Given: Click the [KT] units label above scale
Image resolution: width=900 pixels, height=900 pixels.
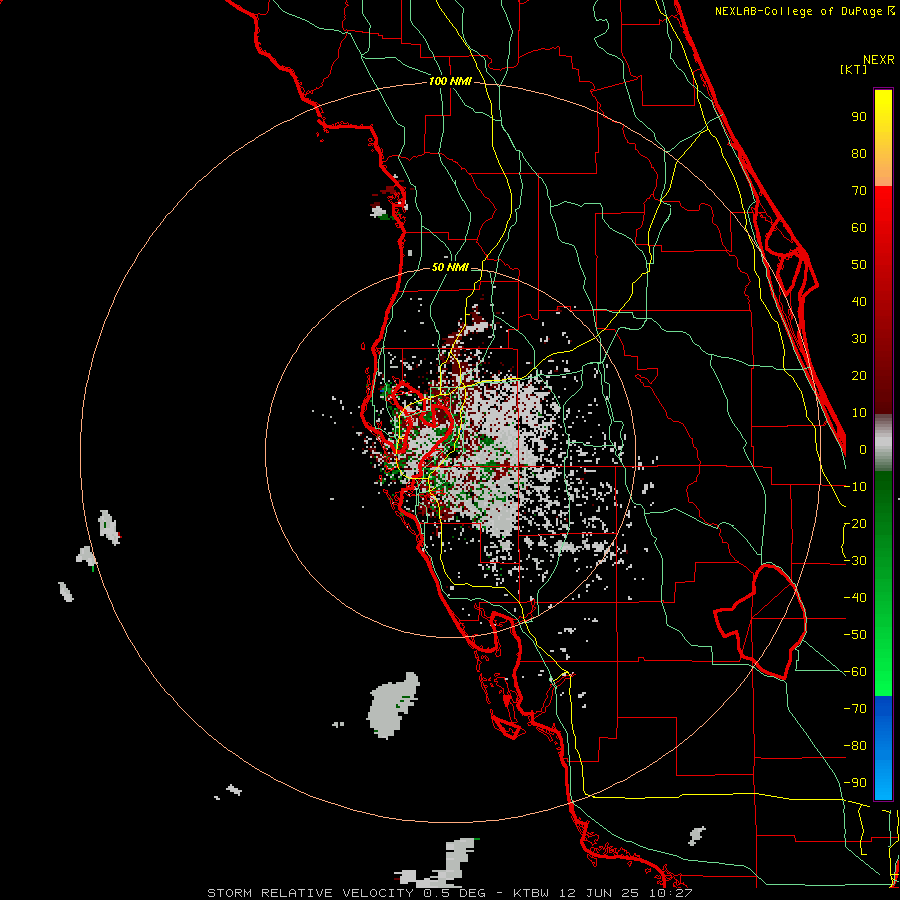Looking at the screenshot, I should click(x=854, y=69).
